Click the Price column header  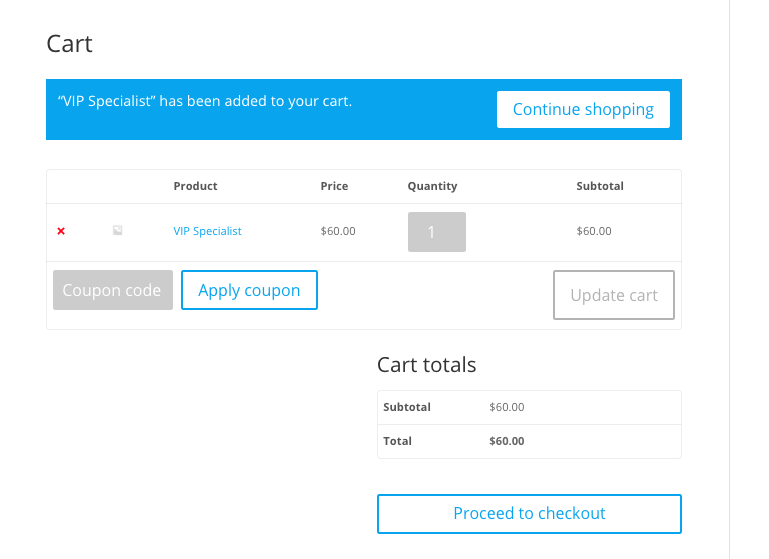[334, 186]
